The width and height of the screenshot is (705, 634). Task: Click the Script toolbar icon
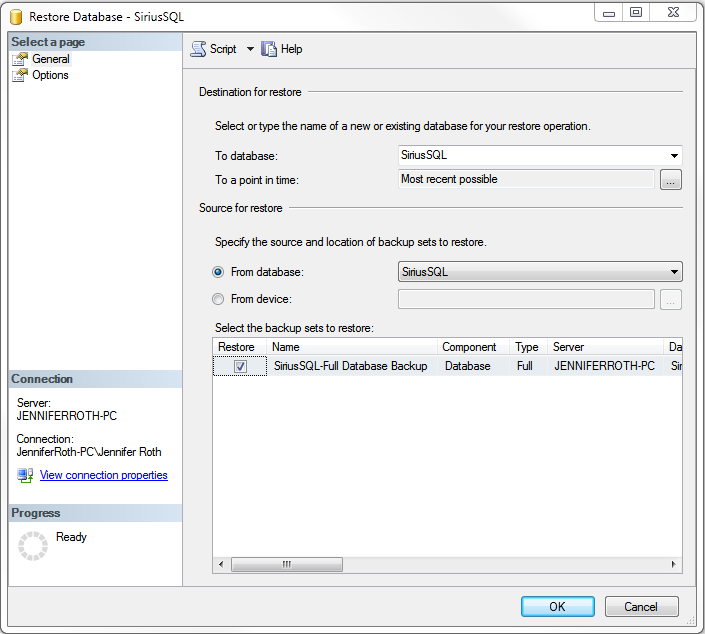point(198,49)
